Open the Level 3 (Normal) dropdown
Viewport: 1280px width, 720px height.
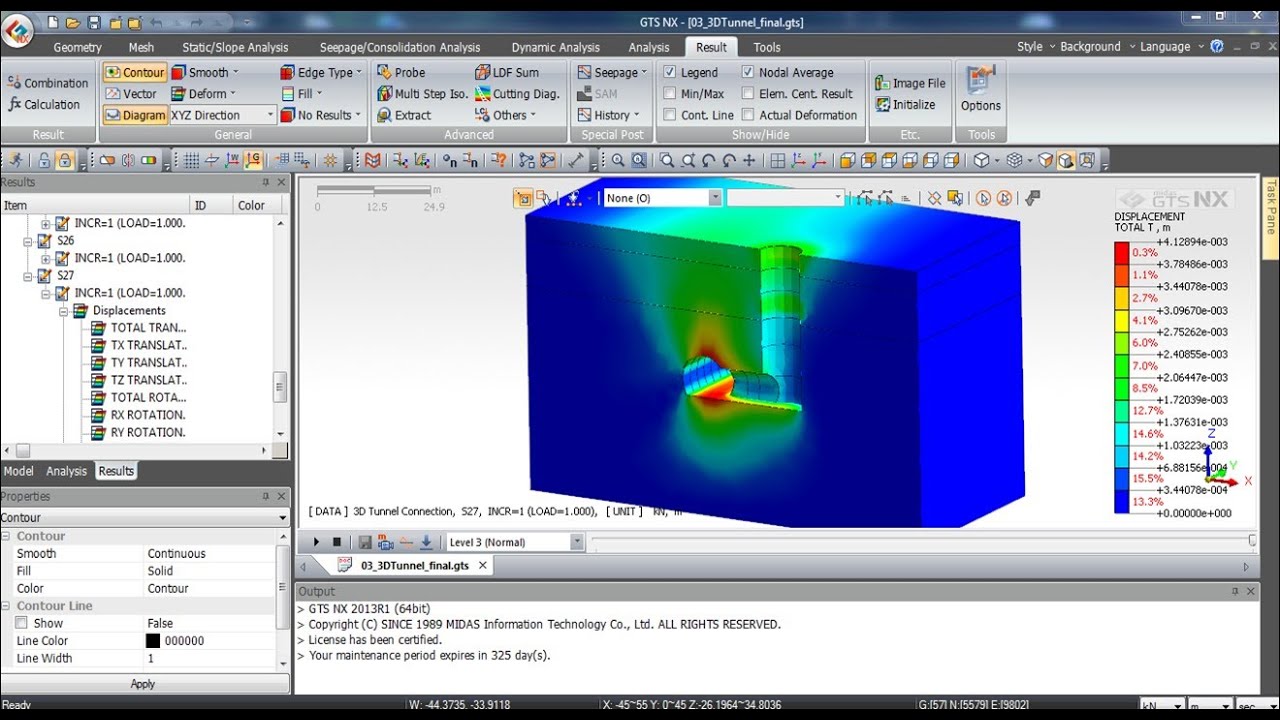(515, 542)
